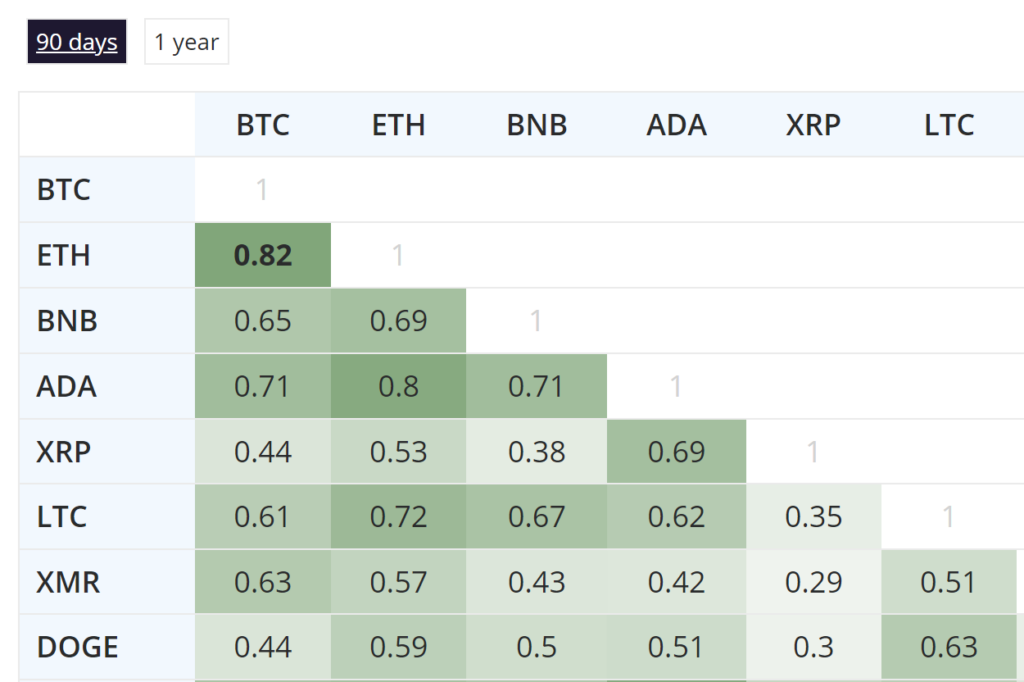Image resolution: width=1024 pixels, height=682 pixels.
Task: Select the 0.62 LTC/ADA cell
Action: click(x=677, y=517)
